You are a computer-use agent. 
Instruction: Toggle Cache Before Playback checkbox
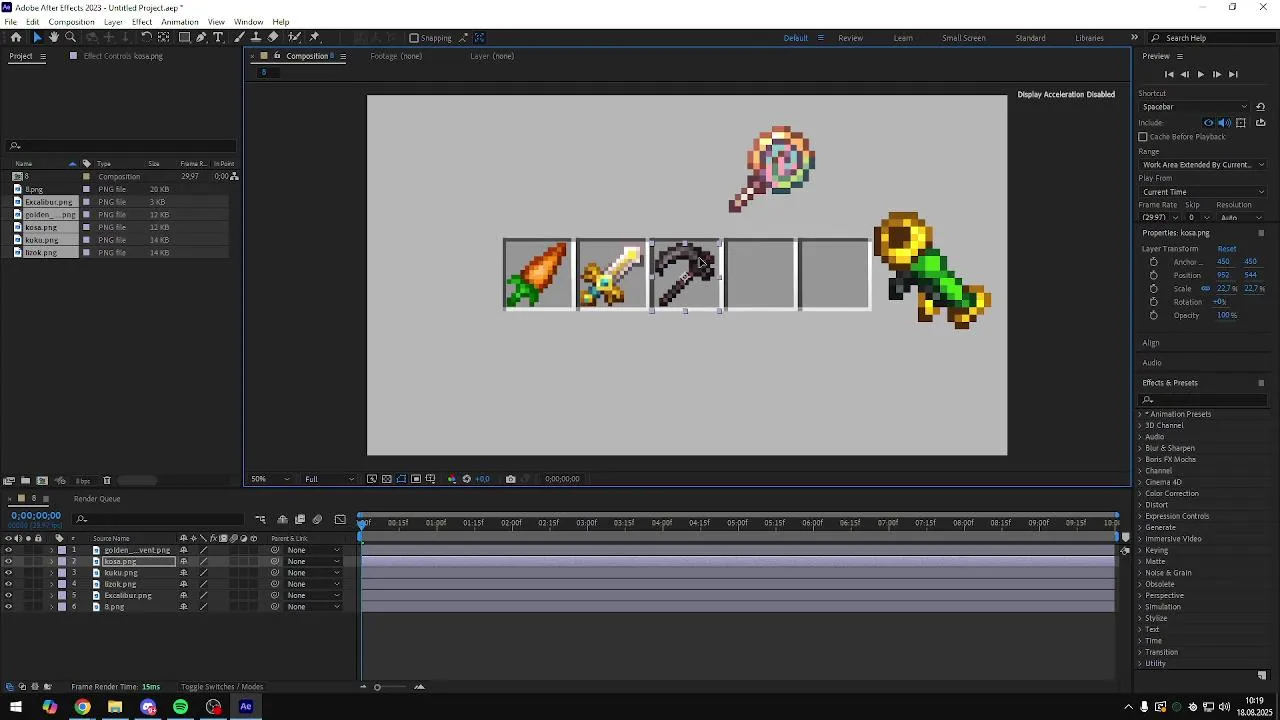(x=1143, y=137)
